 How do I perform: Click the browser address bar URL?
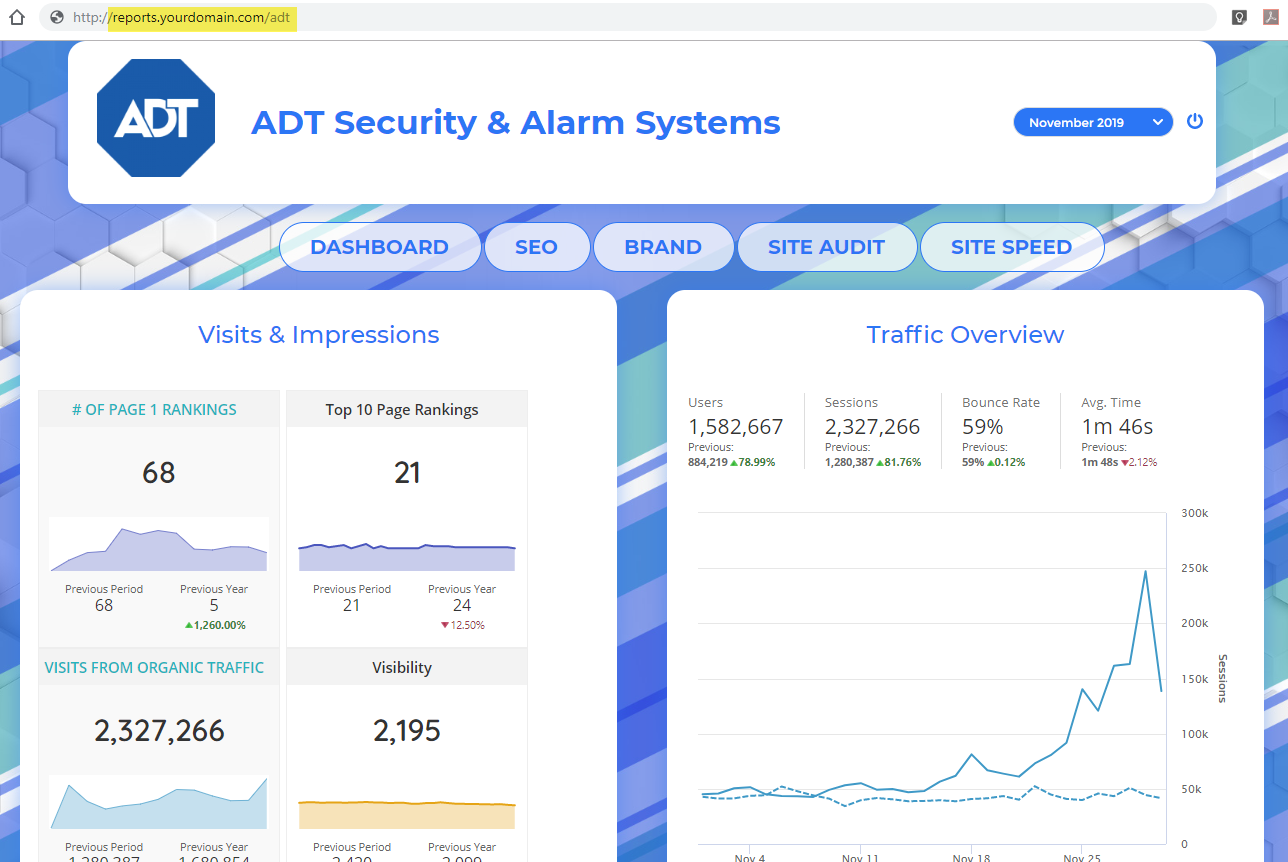click(201, 17)
